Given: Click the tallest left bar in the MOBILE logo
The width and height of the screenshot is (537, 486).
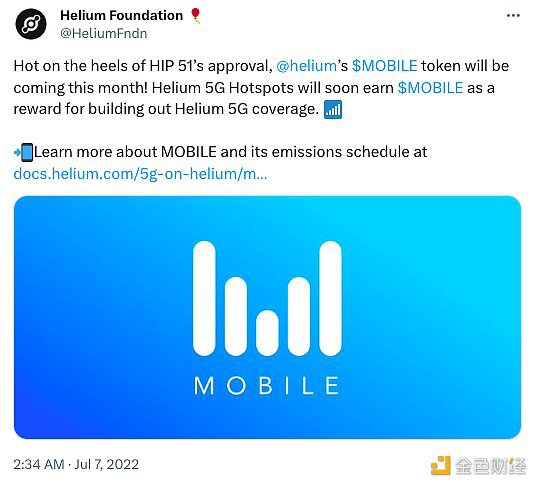Looking at the screenshot, I should [x=204, y=298].
